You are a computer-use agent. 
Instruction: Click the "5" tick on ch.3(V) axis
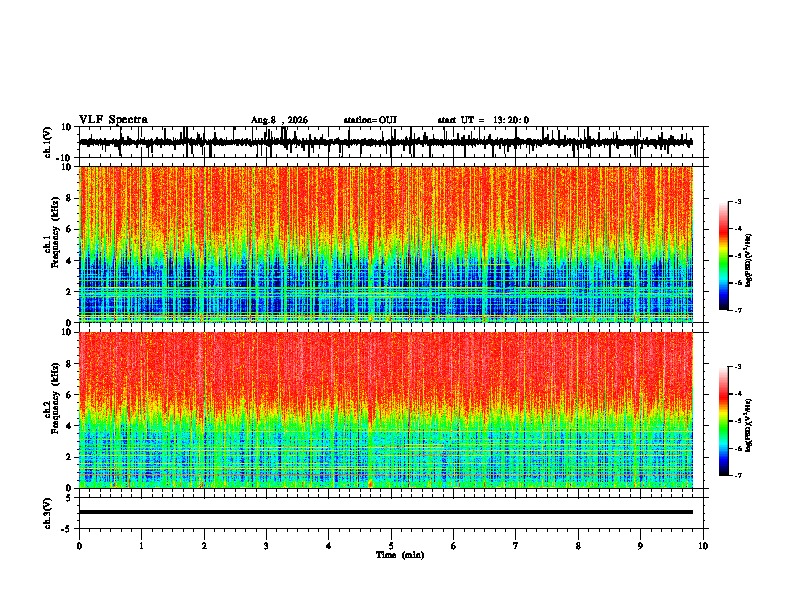coord(69,498)
